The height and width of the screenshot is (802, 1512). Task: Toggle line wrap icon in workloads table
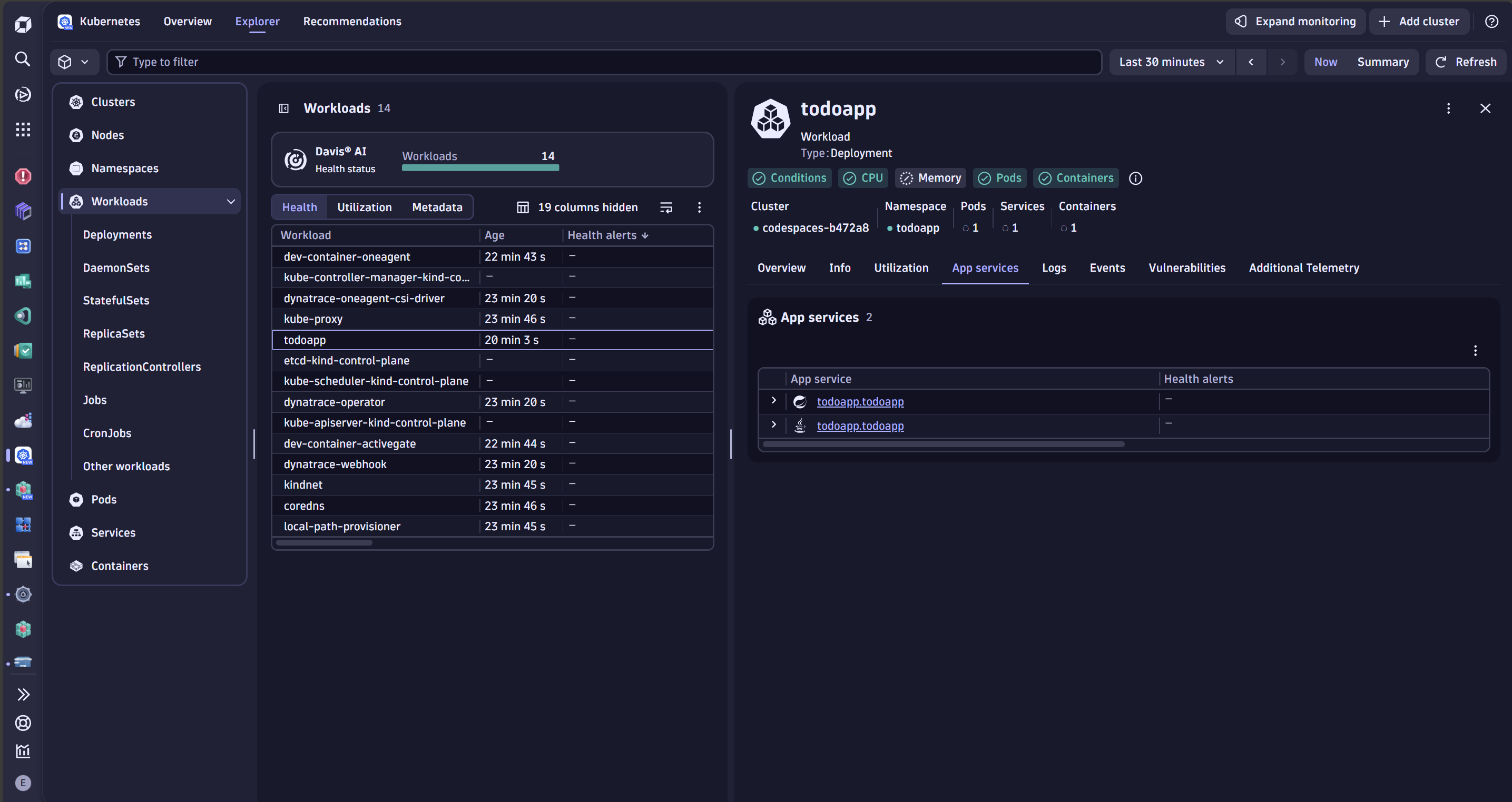point(666,207)
